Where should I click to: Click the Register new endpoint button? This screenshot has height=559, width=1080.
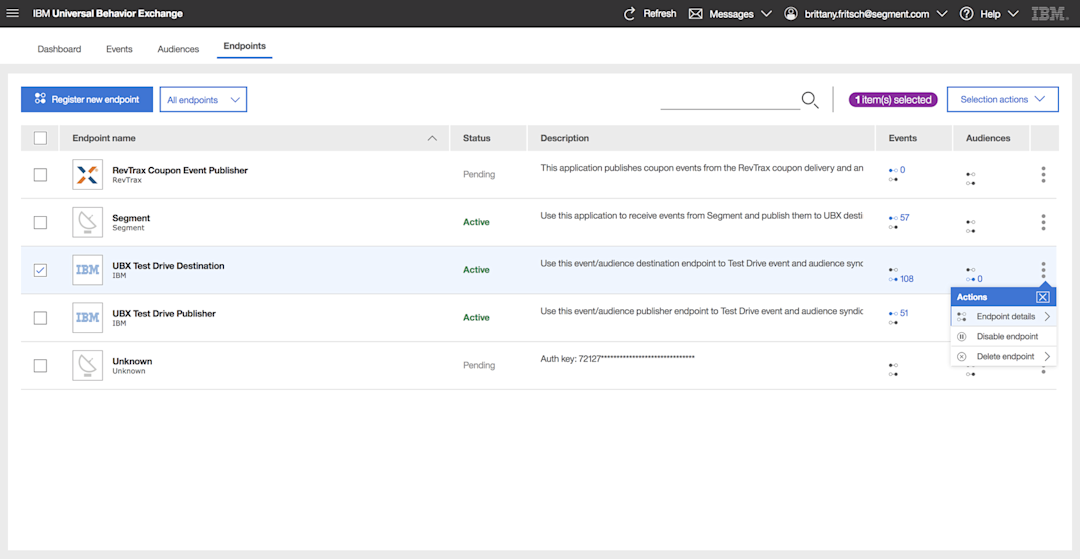point(87,99)
